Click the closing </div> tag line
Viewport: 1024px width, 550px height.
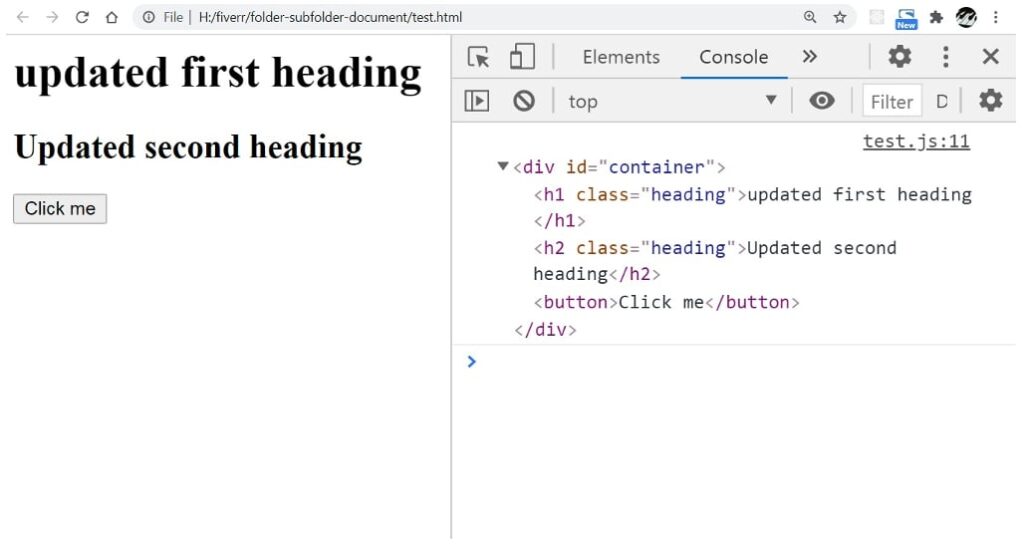545,330
